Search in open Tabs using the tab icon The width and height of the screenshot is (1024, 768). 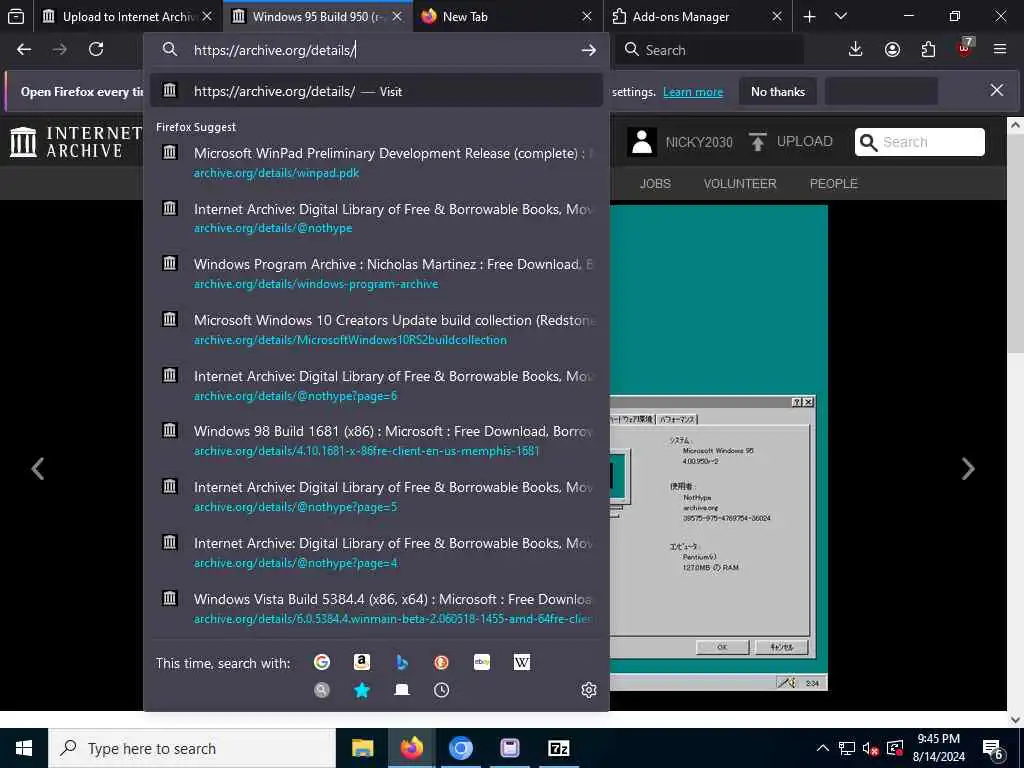(402, 690)
